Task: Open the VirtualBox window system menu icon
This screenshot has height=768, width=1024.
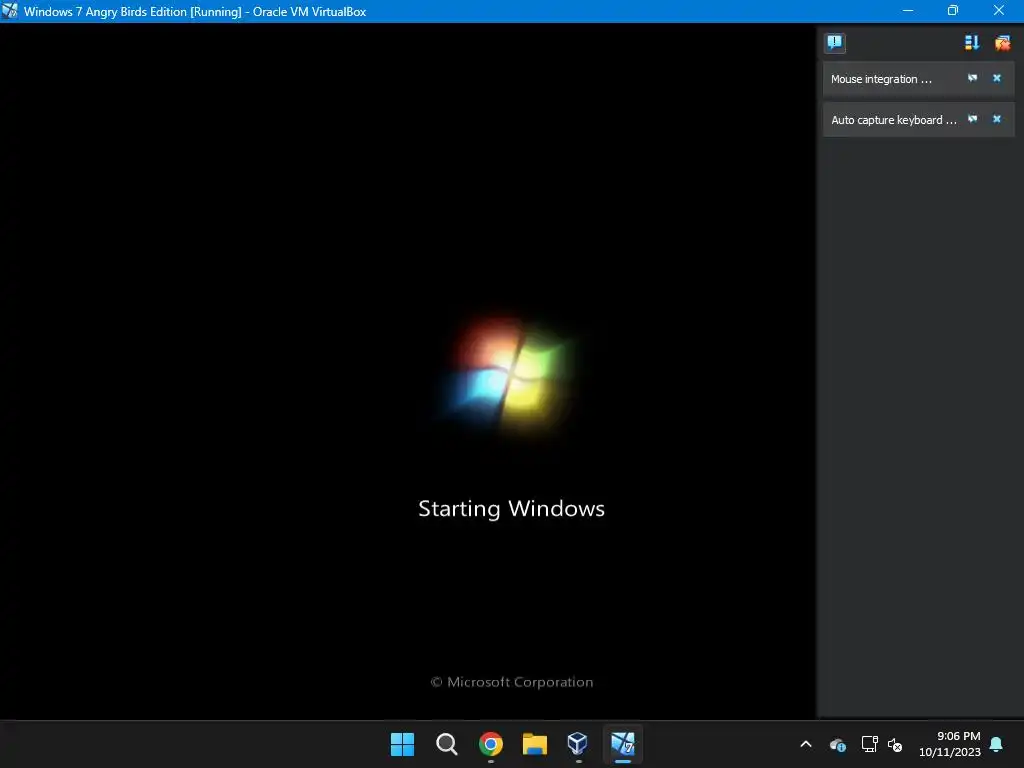Action: [10, 11]
